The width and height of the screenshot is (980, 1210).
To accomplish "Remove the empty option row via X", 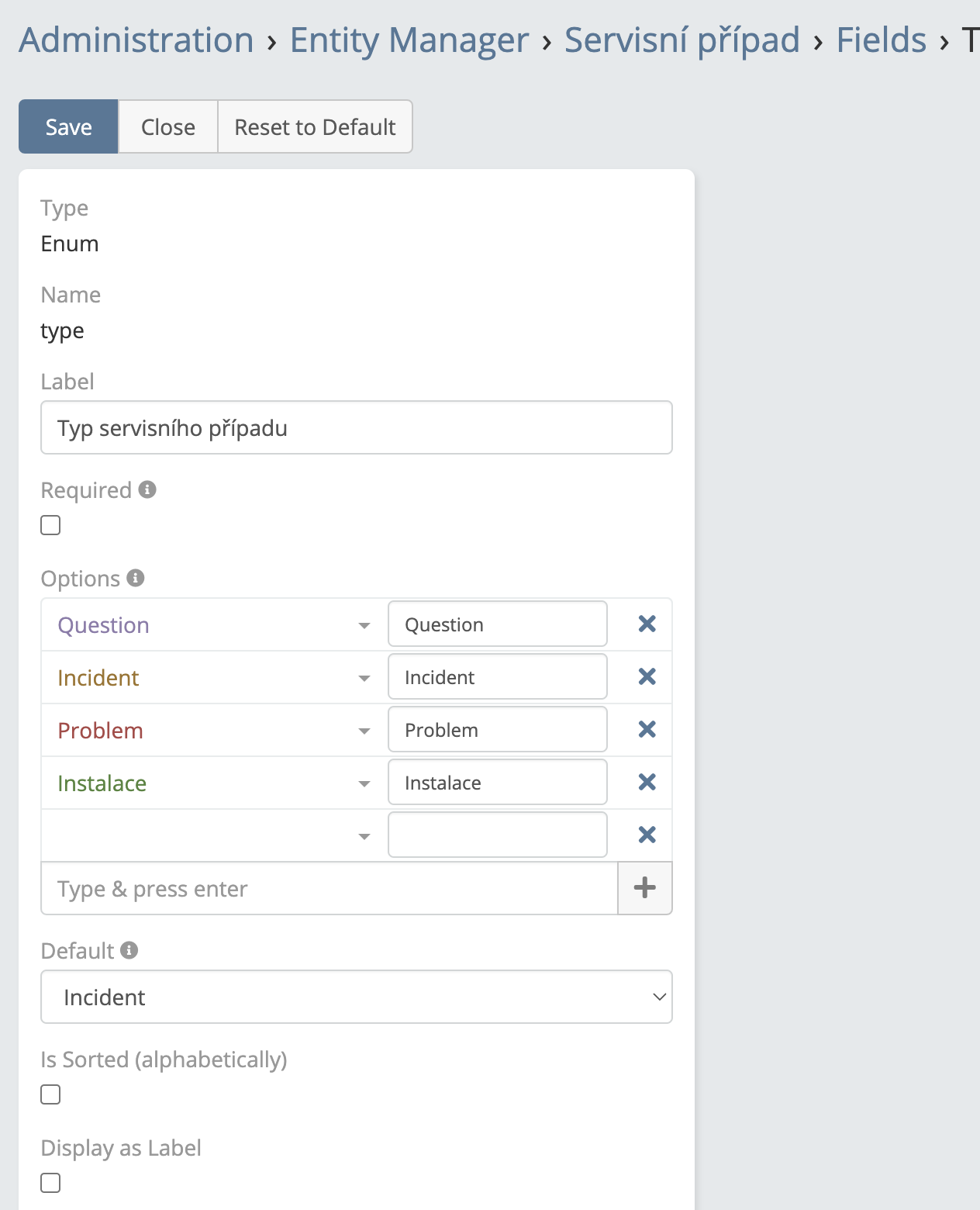I will click(647, 835).
